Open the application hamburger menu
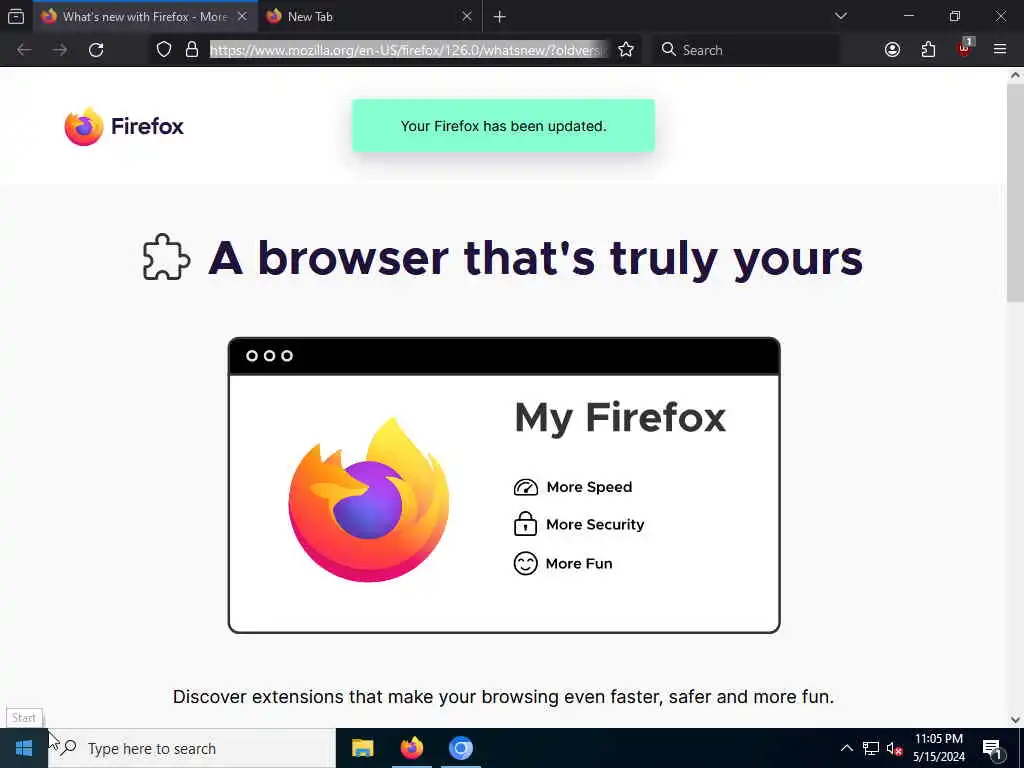The width and height of the screenshot is (1024, 768). (x=1000, y=50)
